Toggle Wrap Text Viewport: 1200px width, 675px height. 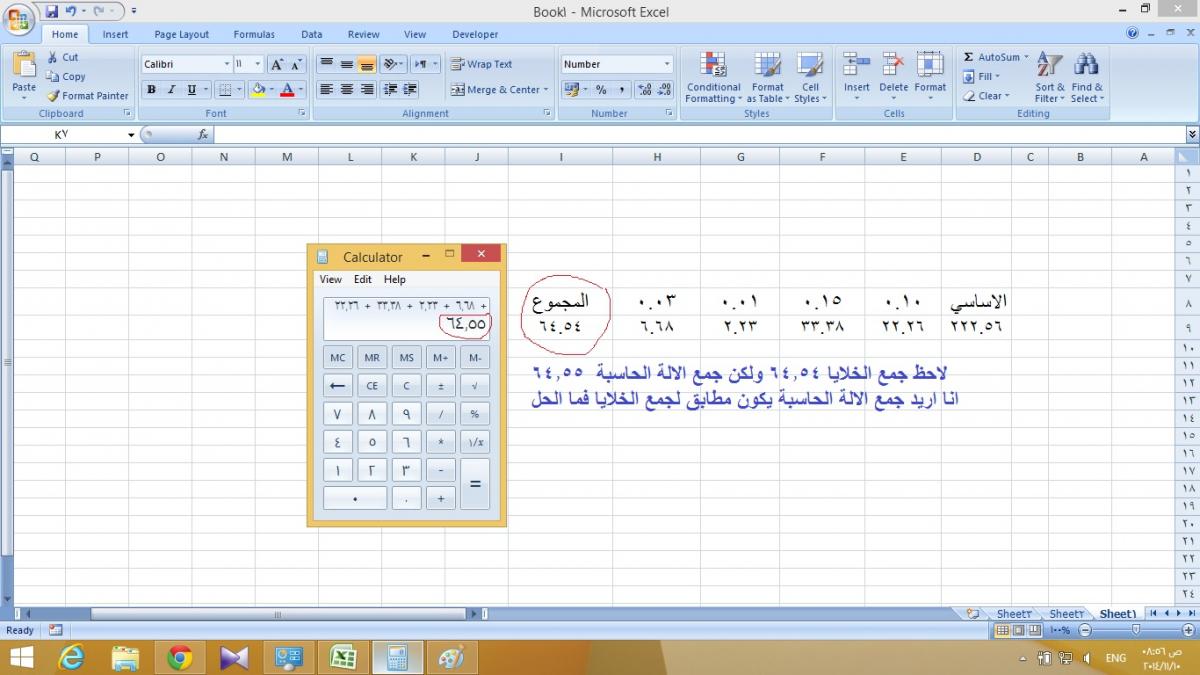(x=481, y=64)
